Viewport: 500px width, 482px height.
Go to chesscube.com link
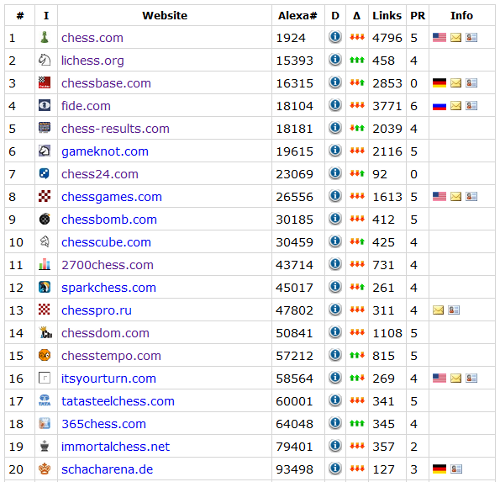point(106,242)
